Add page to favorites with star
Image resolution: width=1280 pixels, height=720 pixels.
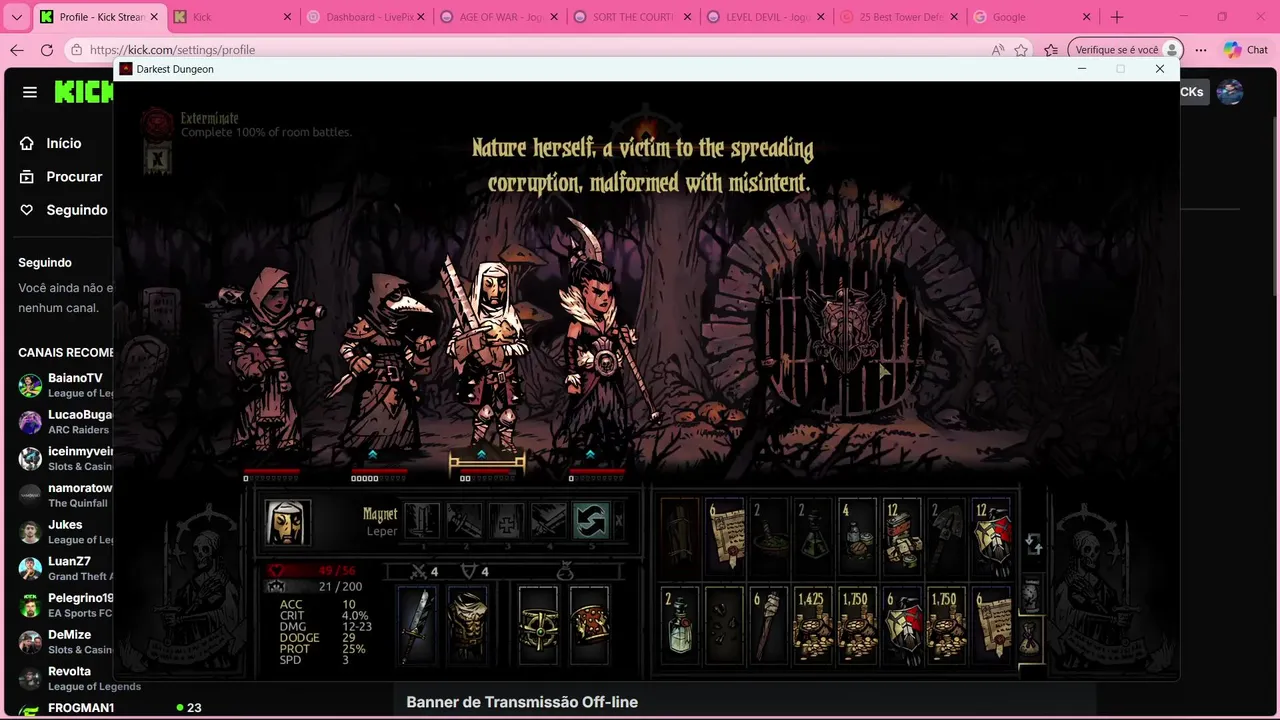tap(1021, 50)
